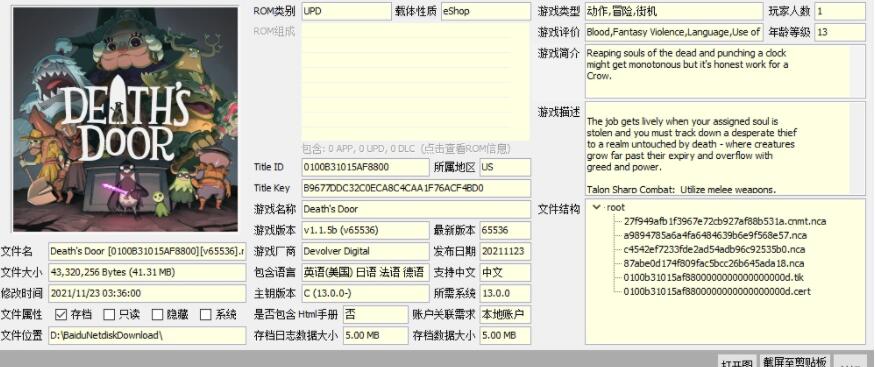Click the ROM类别 field showing UPD
The width and height of the screenshot is (875, 367).
(347, 11)
